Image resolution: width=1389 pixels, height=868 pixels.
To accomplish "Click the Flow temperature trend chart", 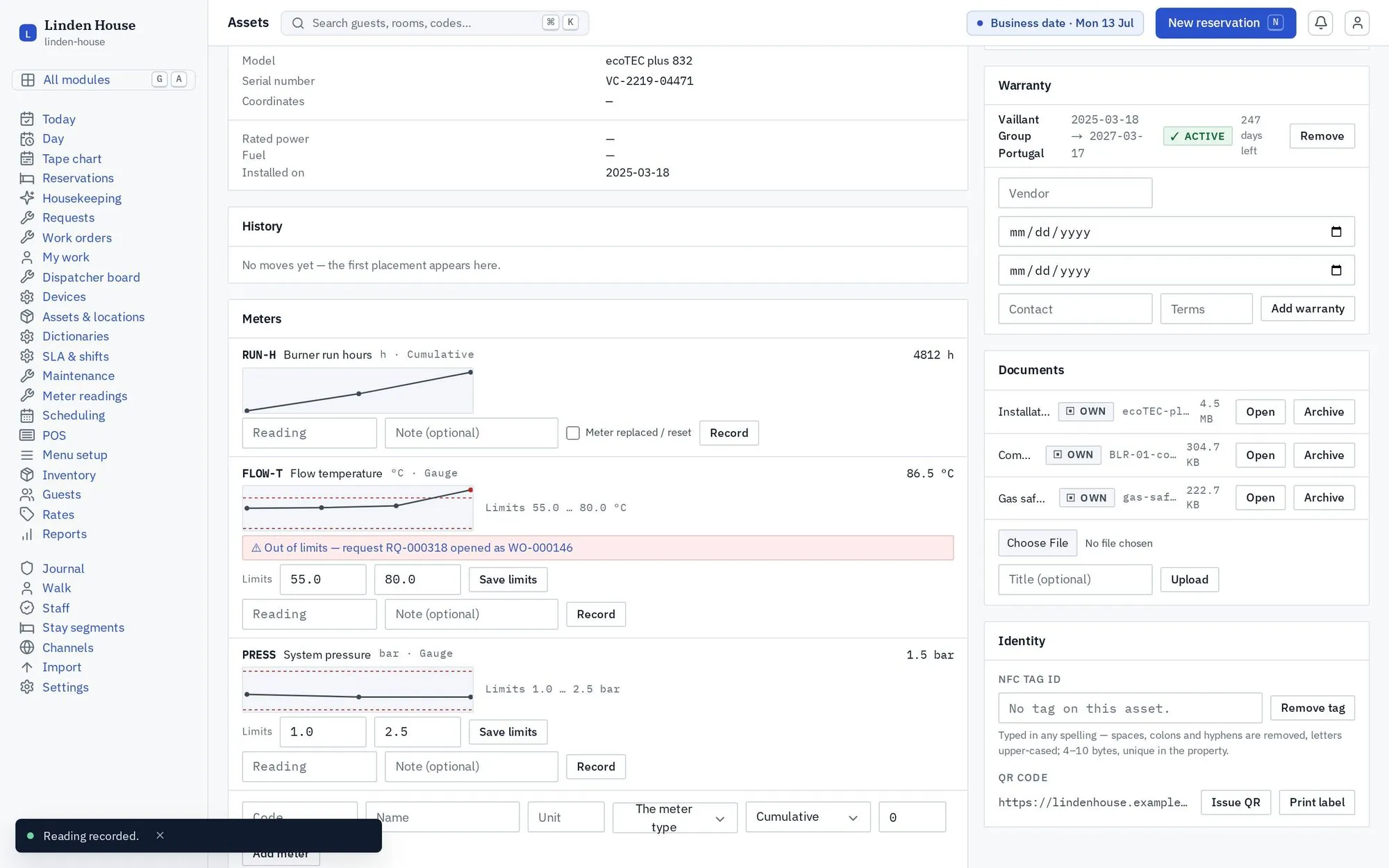I will click(358, 508).
